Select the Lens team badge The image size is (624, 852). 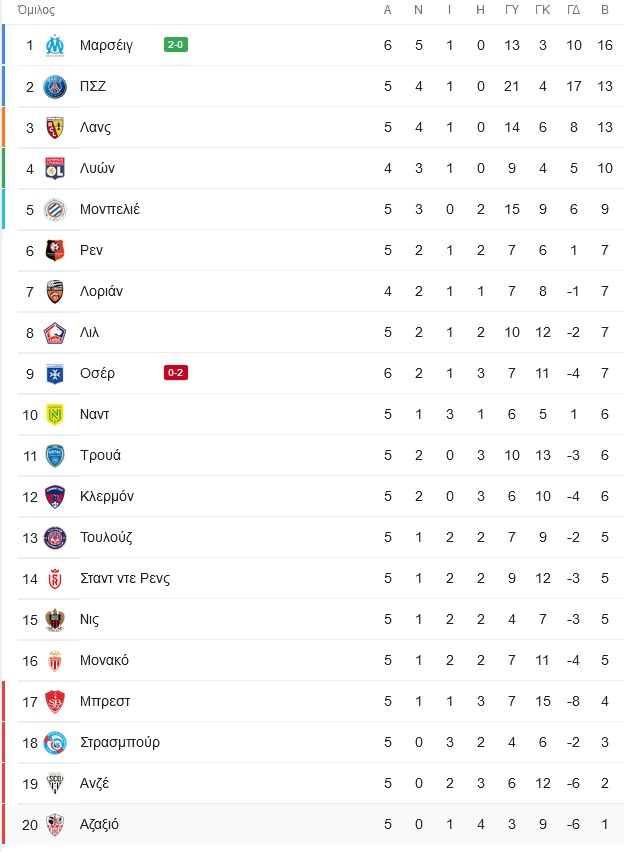[55, 128]
